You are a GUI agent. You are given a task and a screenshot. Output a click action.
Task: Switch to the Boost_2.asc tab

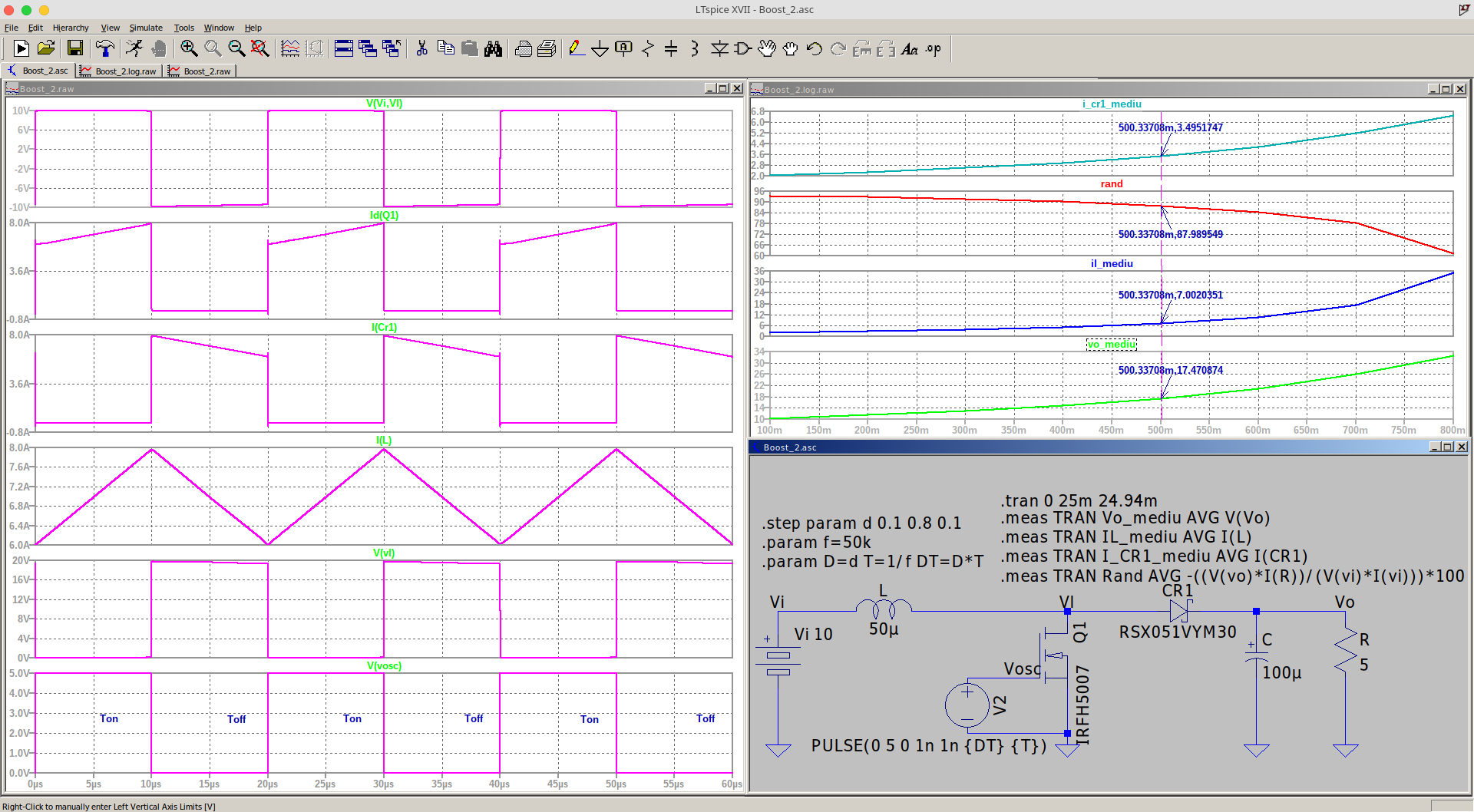coord(38,71)
